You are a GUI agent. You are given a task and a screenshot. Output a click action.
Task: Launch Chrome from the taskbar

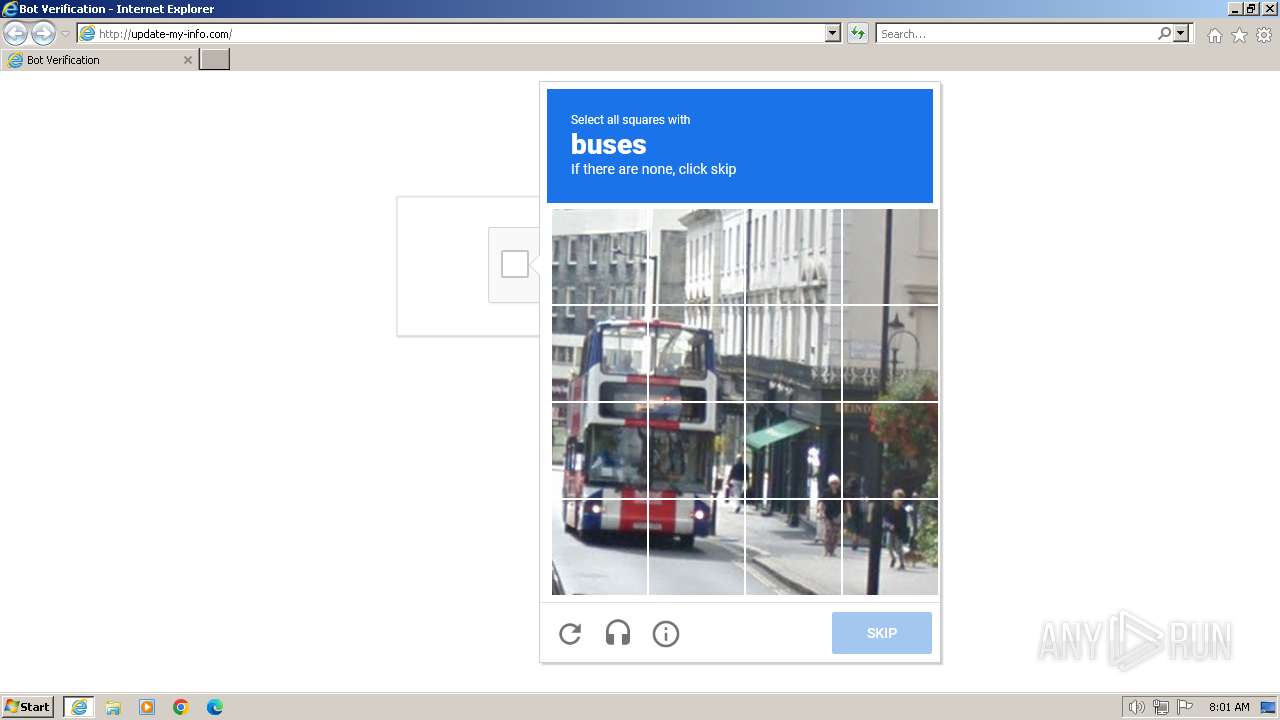(x=181, y=707)
